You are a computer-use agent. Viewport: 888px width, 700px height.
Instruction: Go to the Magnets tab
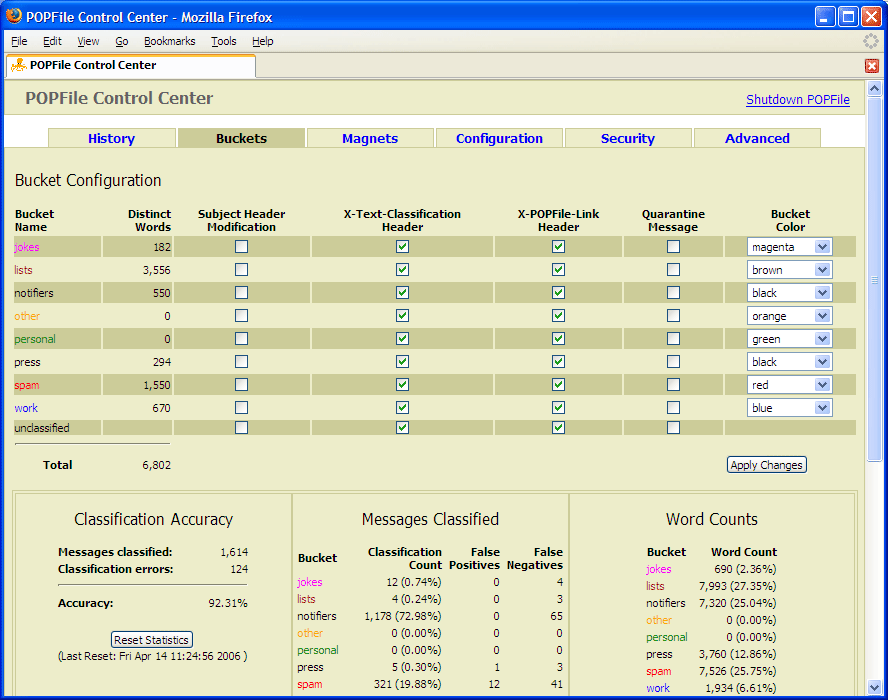click(x=370, y=138)
